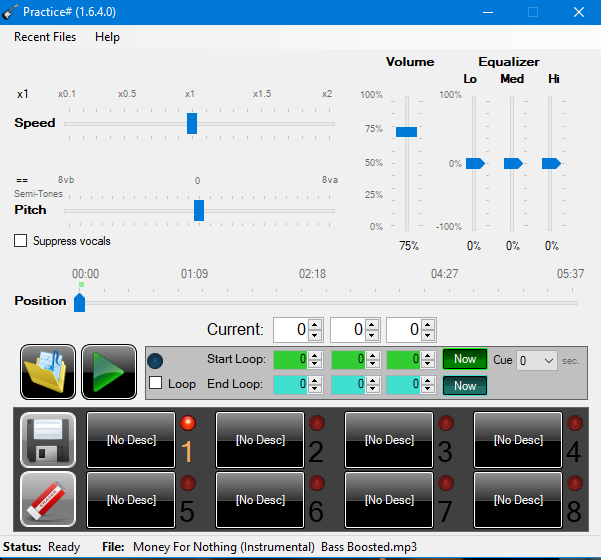Click the lit red LED for preset 1
601x560 pixels.
point(188,423)
